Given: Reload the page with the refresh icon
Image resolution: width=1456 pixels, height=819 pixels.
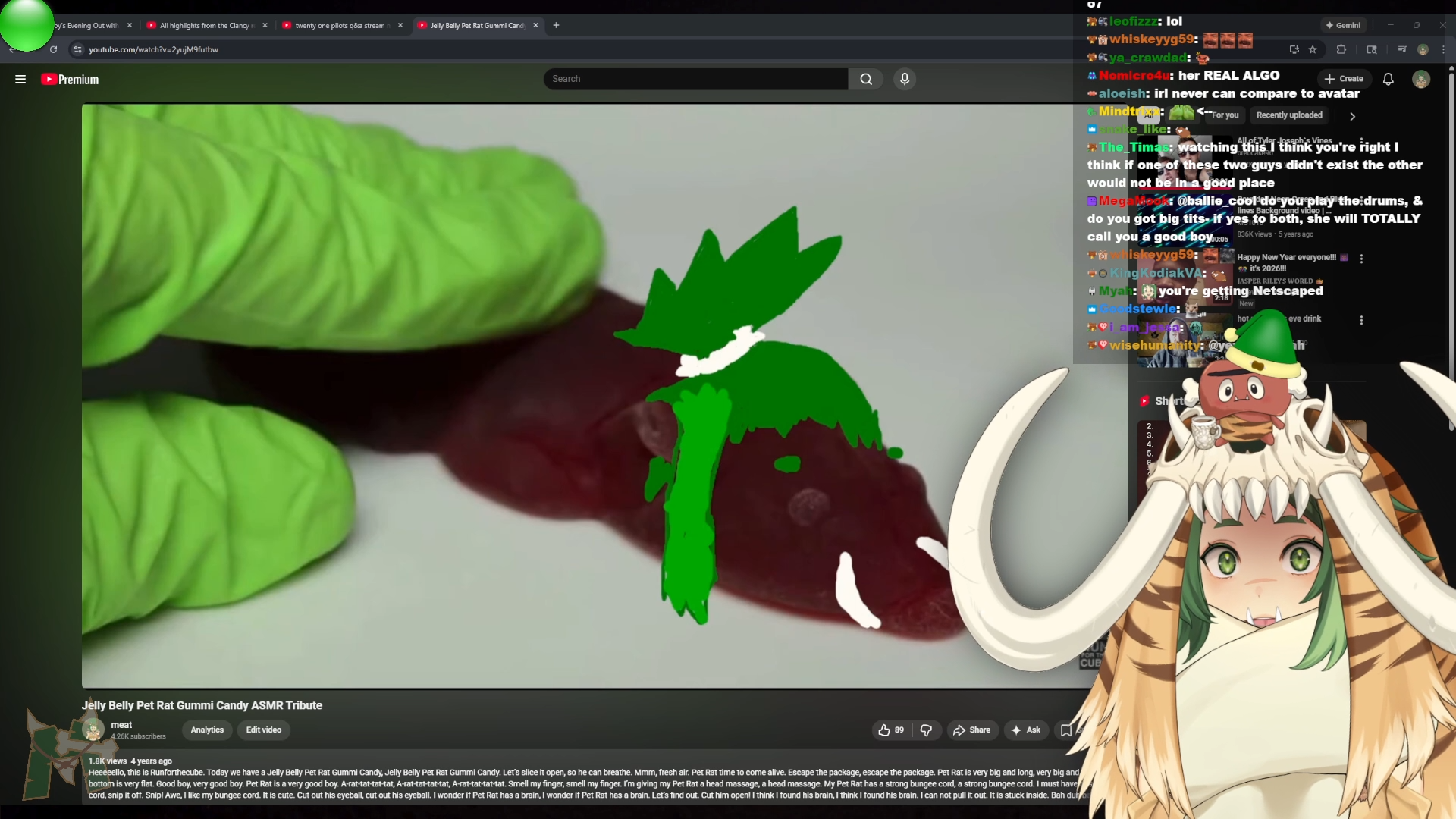Looking at the screenshot, I should click(x=53, y=49).
